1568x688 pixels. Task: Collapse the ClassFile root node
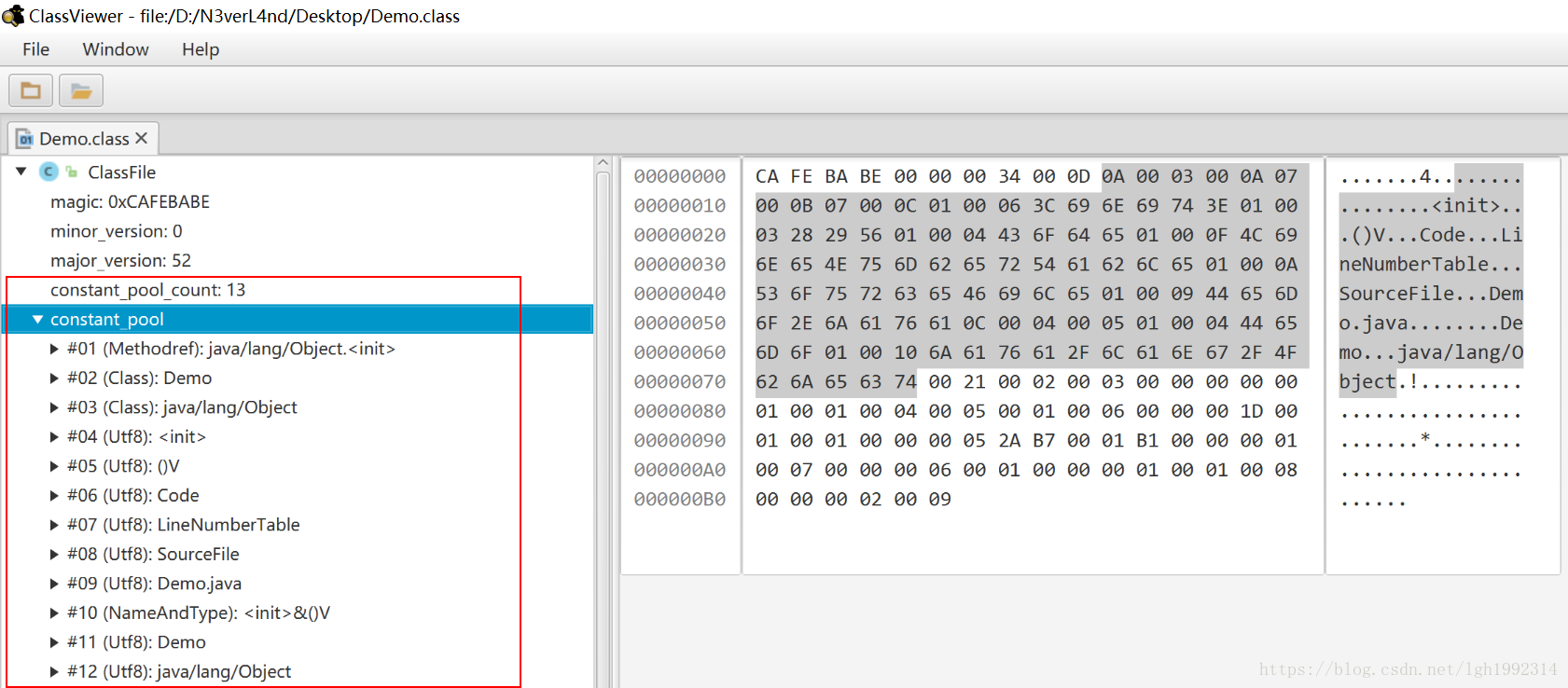tap(21, 172)
